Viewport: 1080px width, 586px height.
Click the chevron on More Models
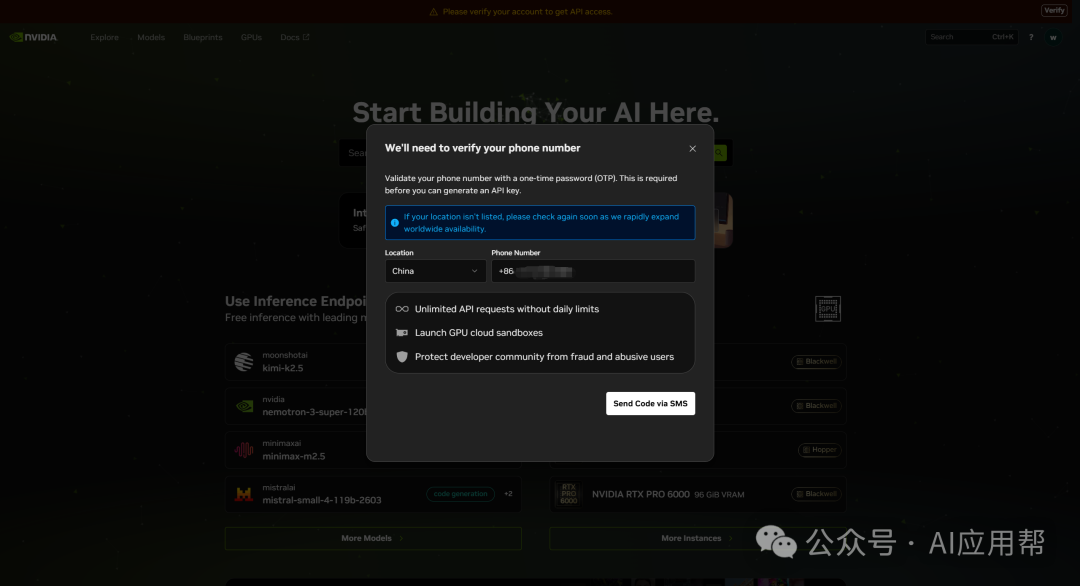402,538
